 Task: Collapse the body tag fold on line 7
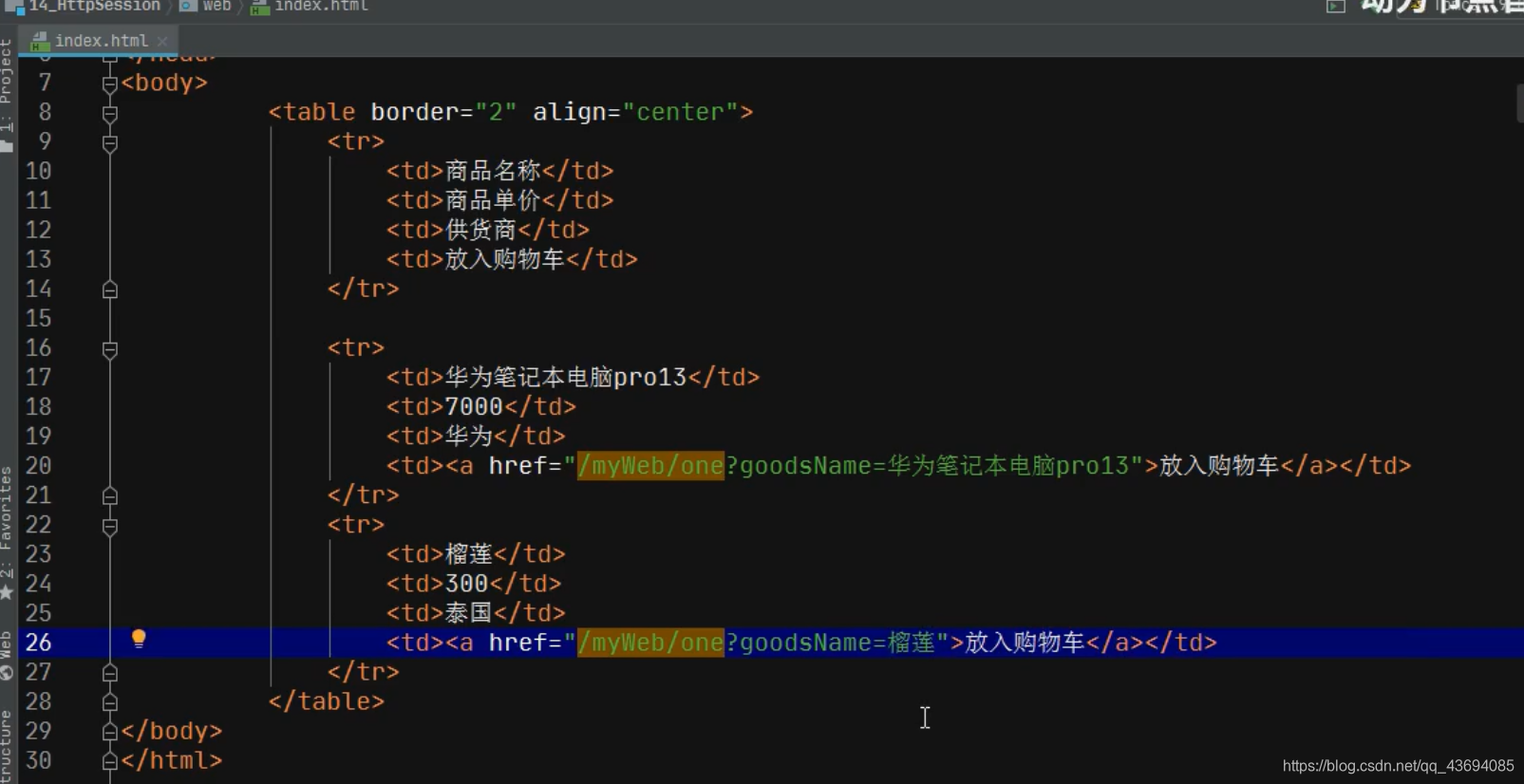(x=110, y=84)
